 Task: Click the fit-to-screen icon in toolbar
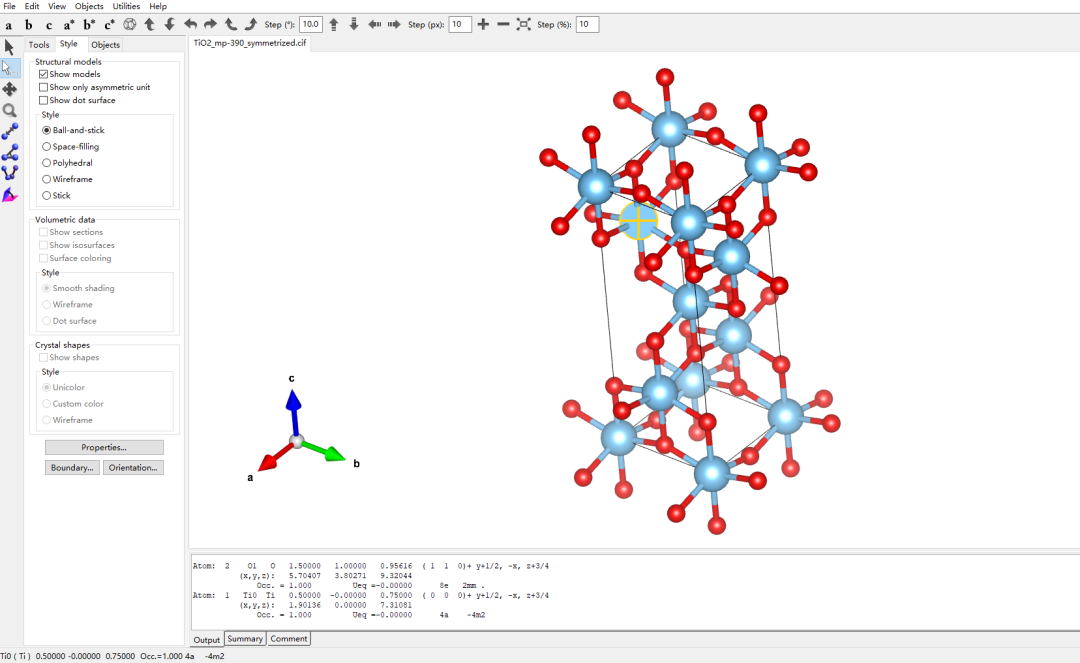(x=523, y=24)
